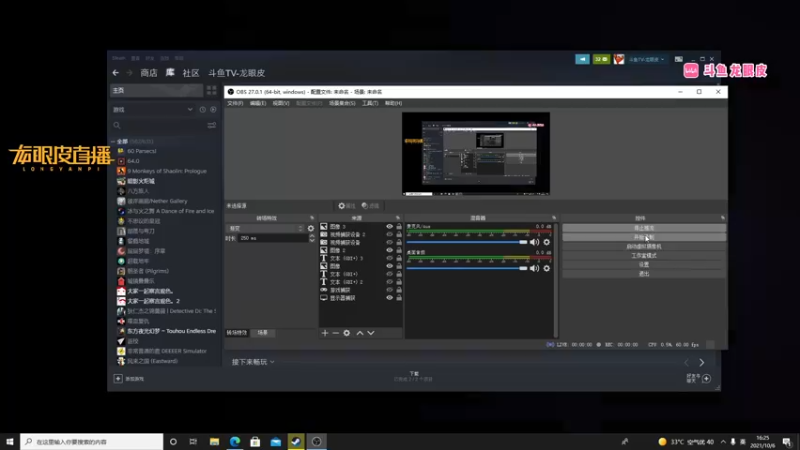Click Steam library recent clock icon

pyautogui.click(x=203, y=110)
